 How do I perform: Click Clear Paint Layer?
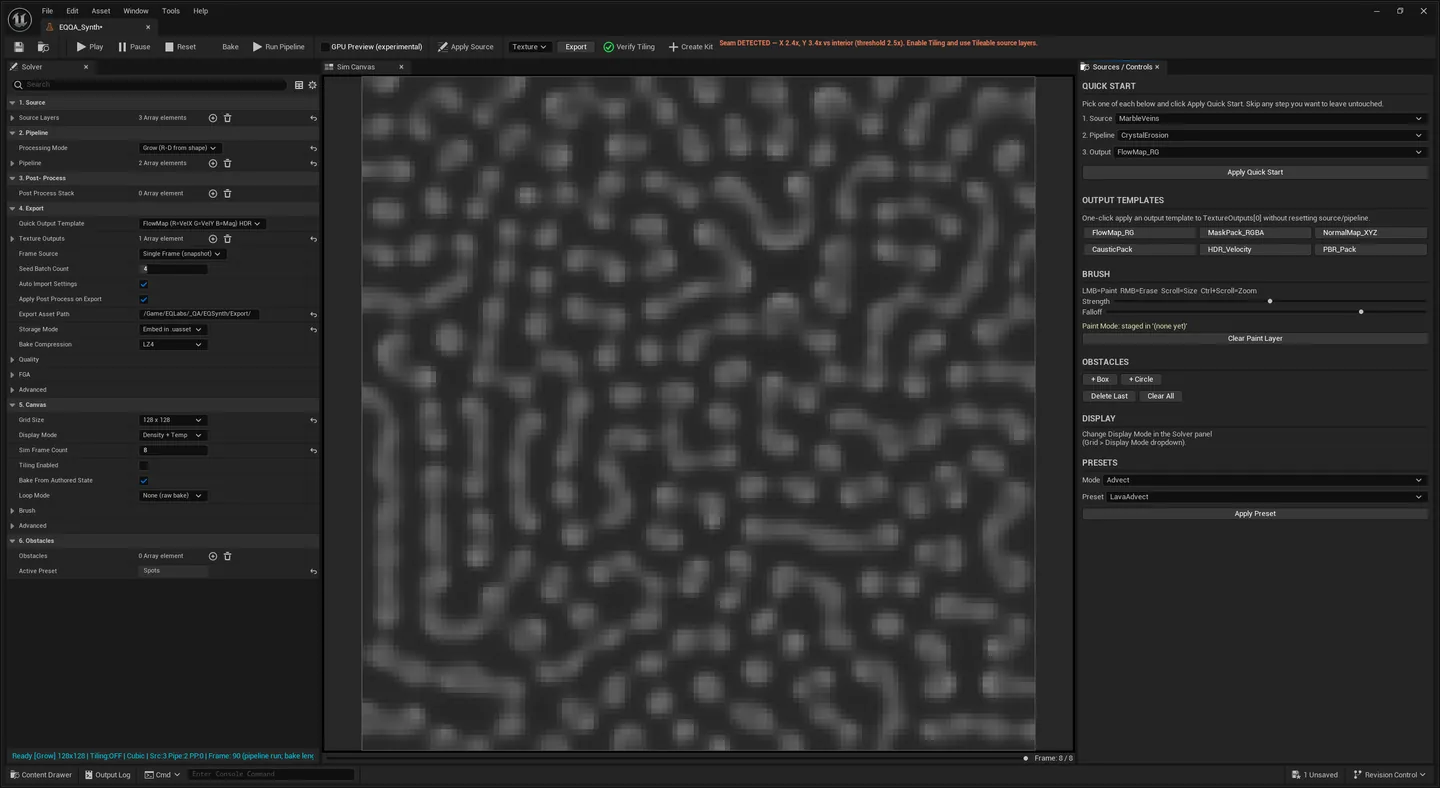(x=1255, y=338)
